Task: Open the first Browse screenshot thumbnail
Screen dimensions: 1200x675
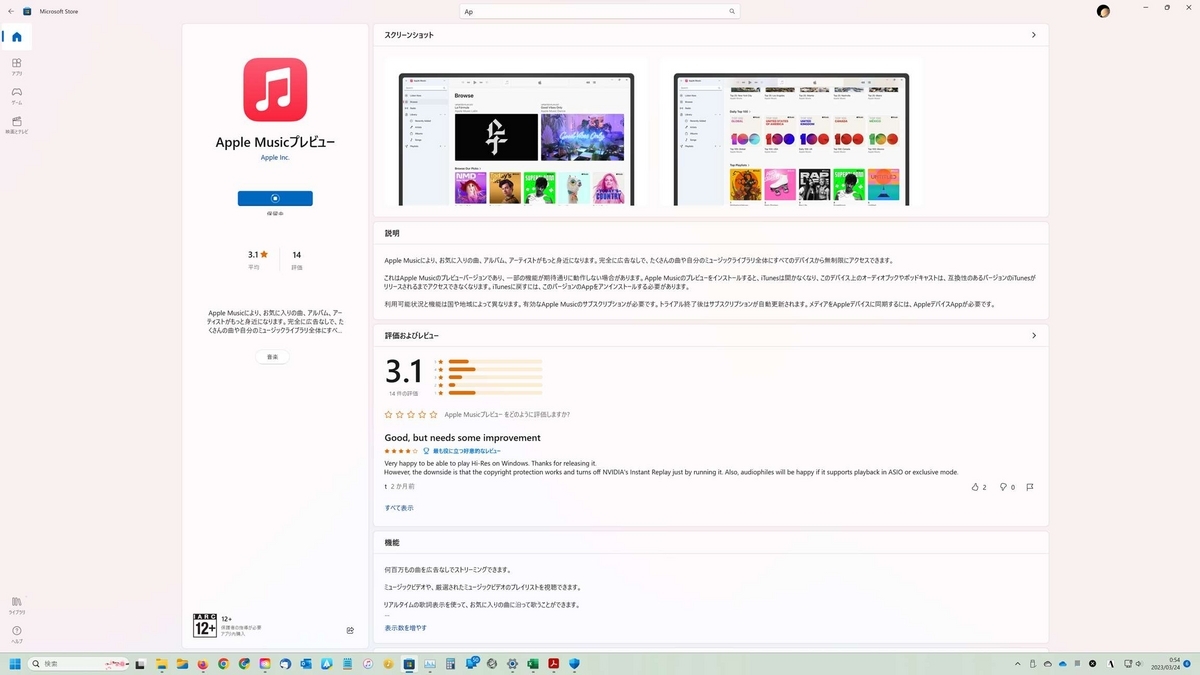Action: point(515,139)
